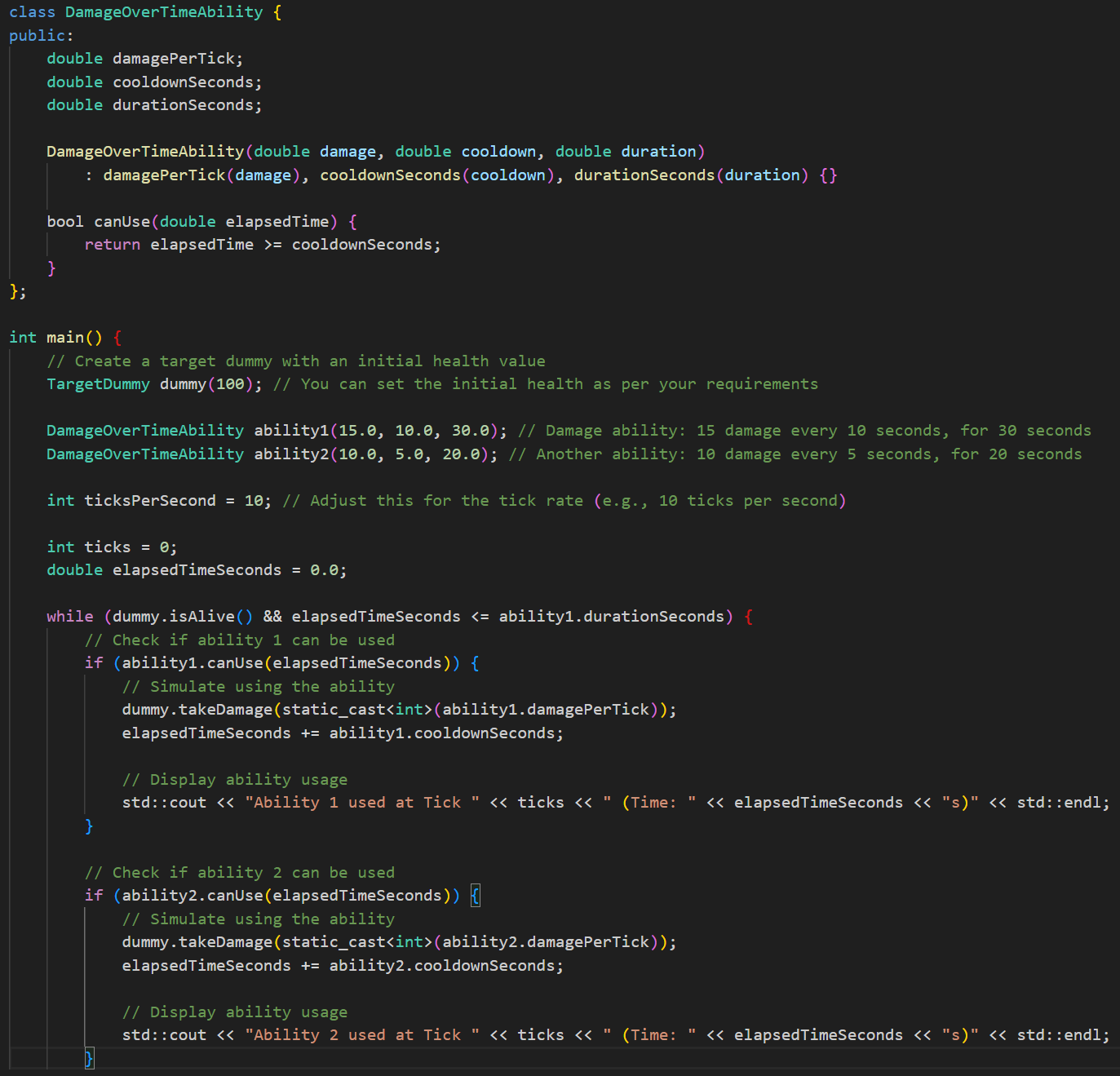Click the value 100 in dummy(100)

click(x=230, y=384)
